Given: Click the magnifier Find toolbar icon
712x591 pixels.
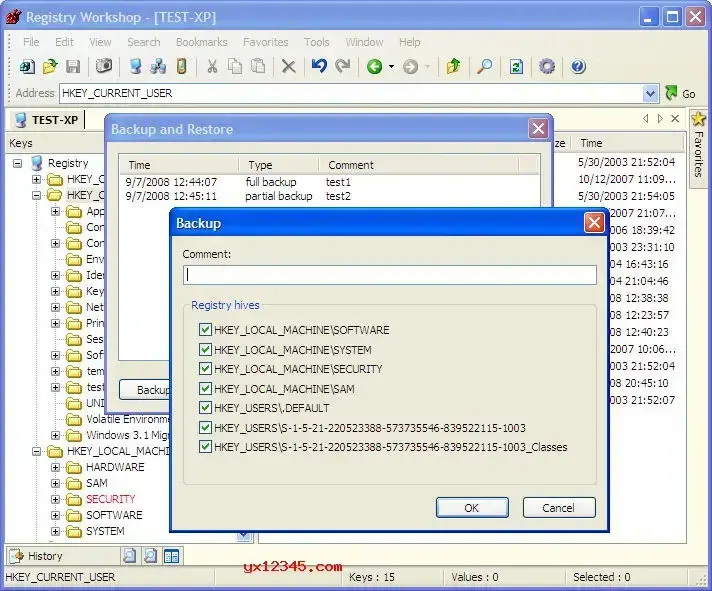Looking at the screenshot, I should click(x=485, y=67).
